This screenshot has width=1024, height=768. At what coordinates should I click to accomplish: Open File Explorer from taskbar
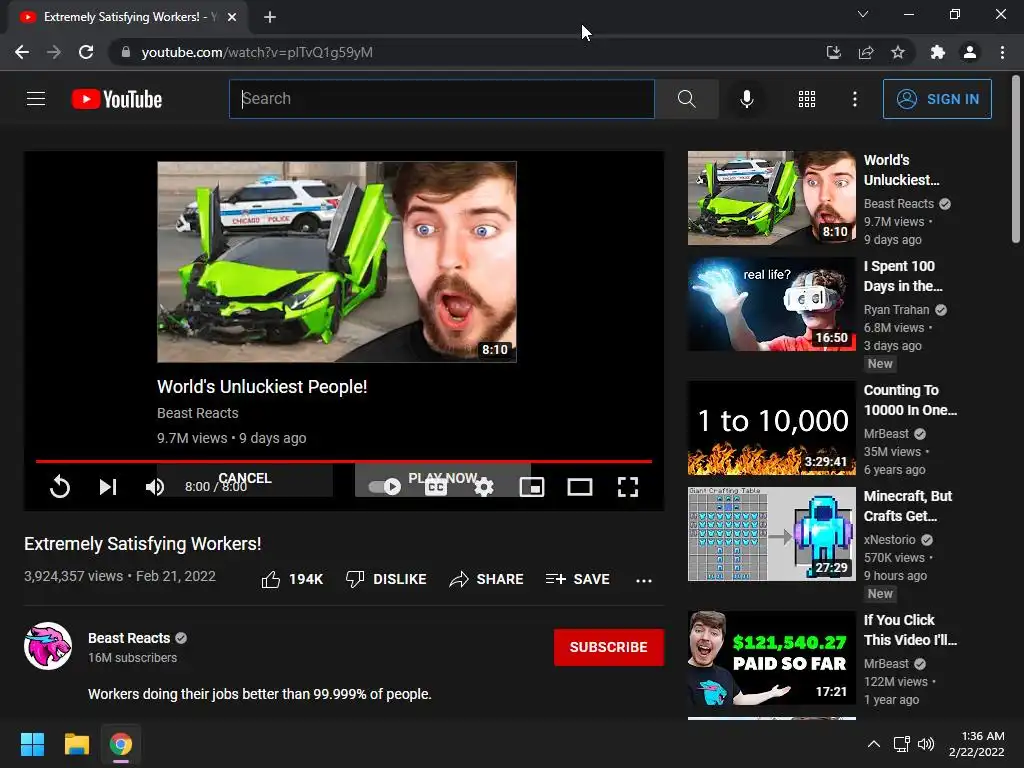tap(76, 744)
